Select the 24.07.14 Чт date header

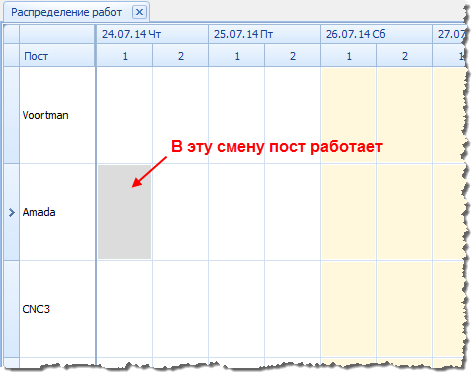pos(152,34)
